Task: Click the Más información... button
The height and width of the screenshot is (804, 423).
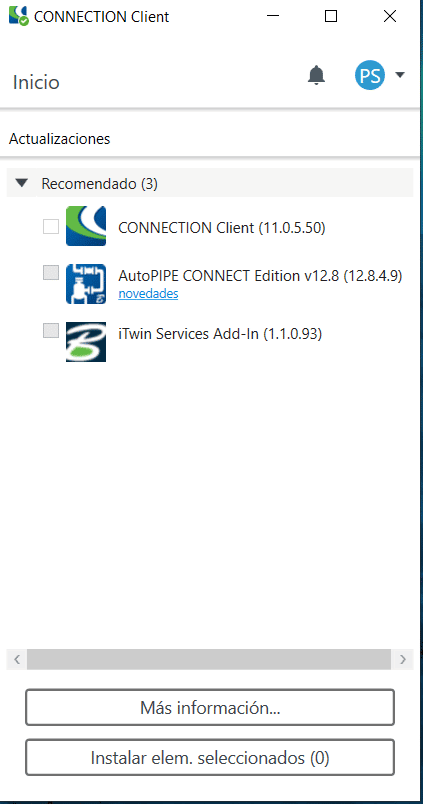Action: pyautogui.click(x=210, y=708)
